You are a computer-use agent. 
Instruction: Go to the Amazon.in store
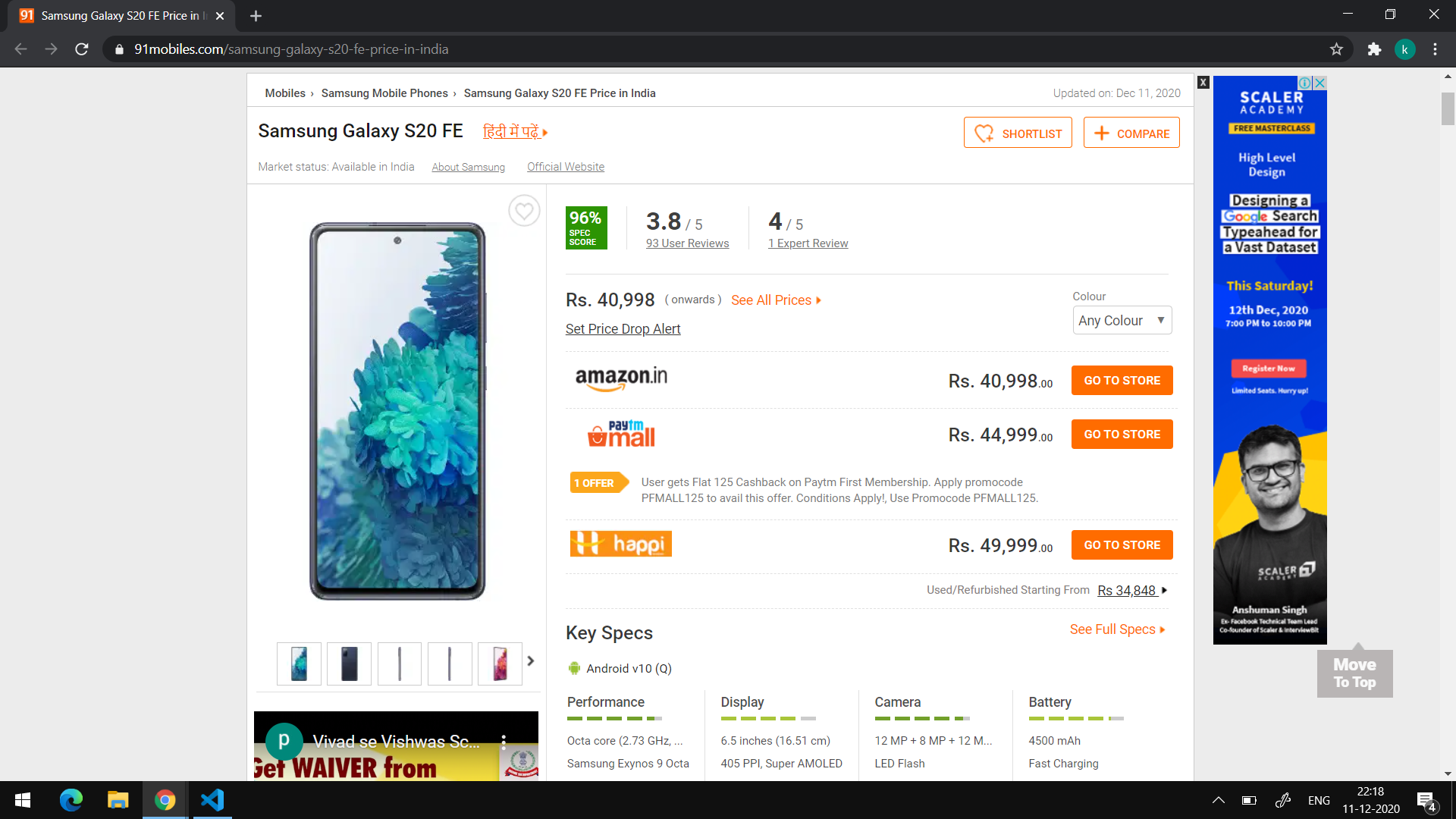(x=1122, y=380)
